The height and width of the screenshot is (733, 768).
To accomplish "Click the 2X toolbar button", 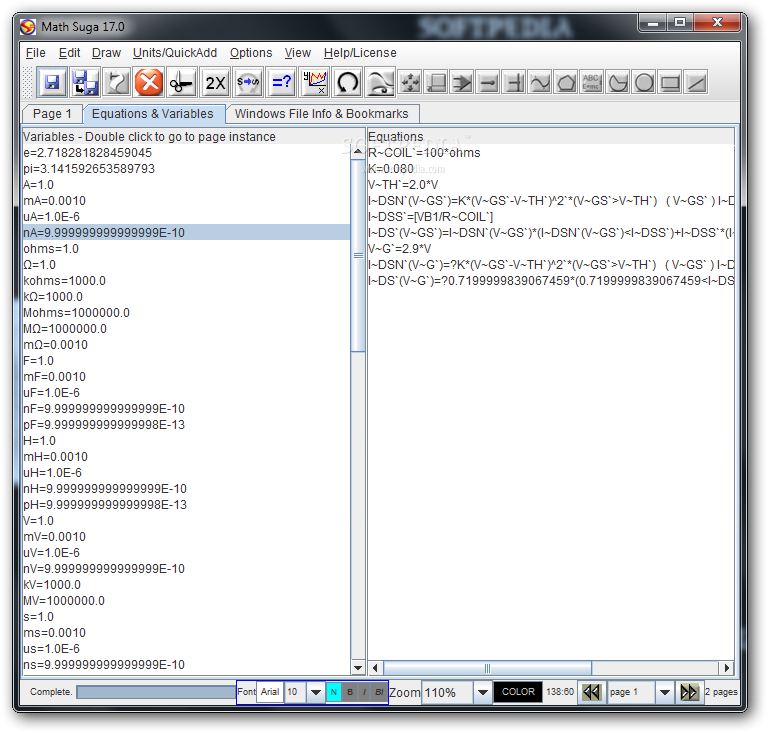I will point(215,82).
